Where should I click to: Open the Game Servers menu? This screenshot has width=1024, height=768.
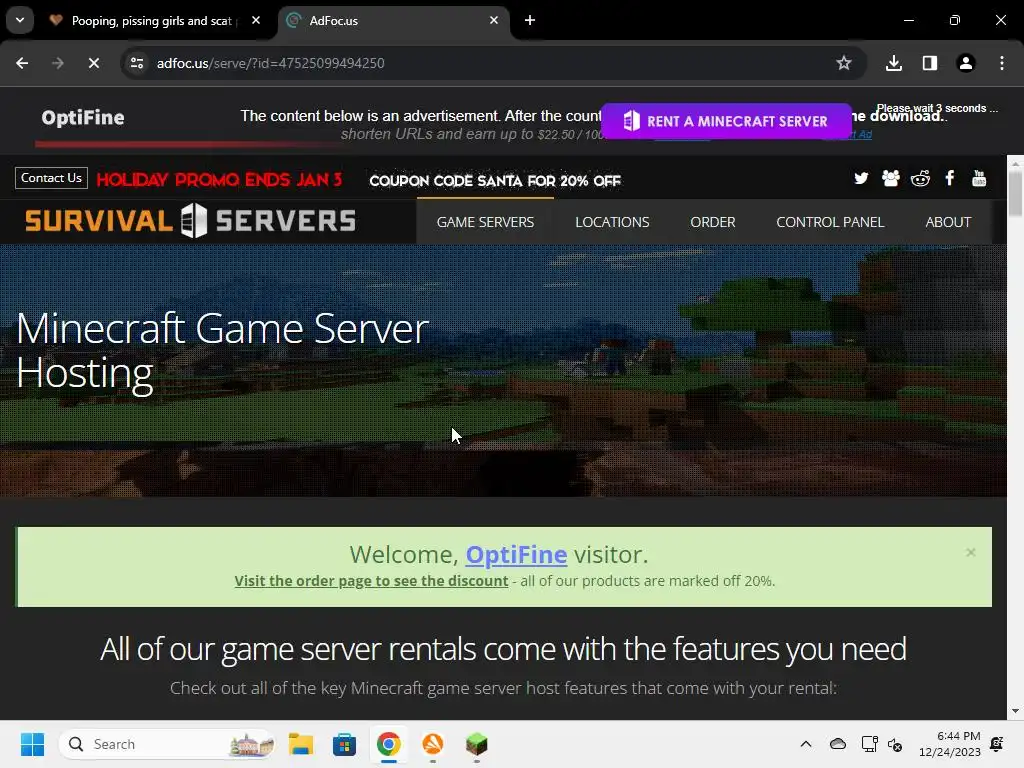pos(485,222)
